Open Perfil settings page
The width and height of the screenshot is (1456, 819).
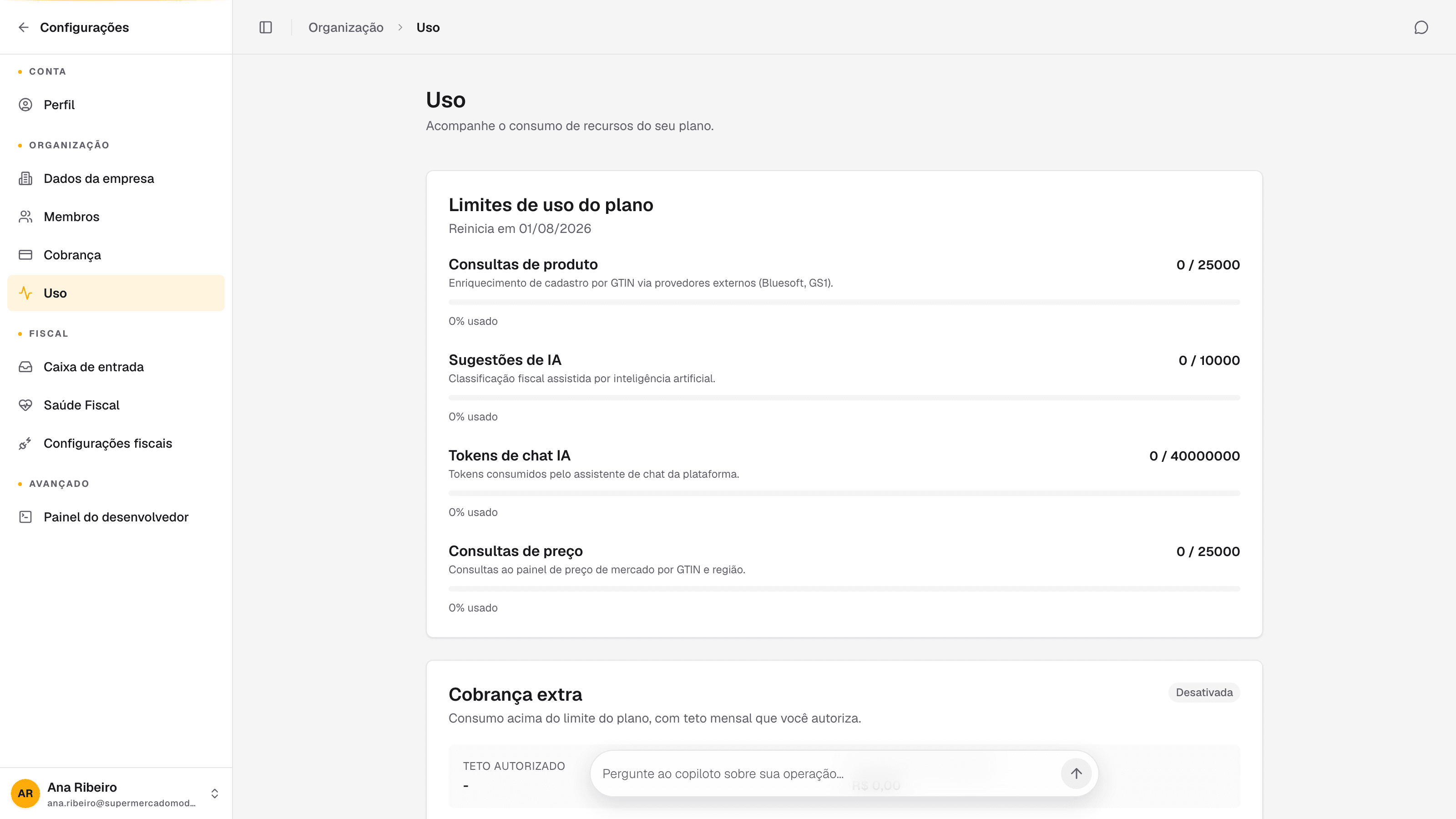[116, 105]
